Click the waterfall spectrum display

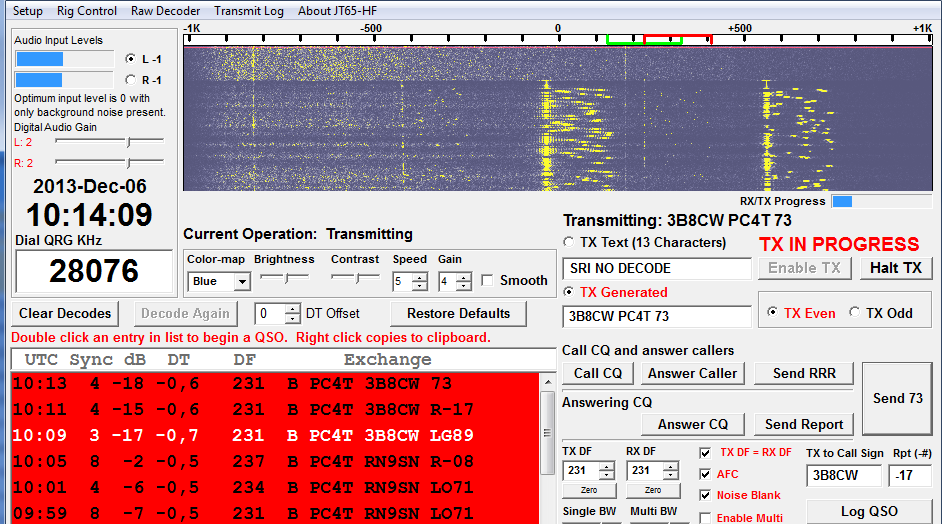tap(558, 119)
